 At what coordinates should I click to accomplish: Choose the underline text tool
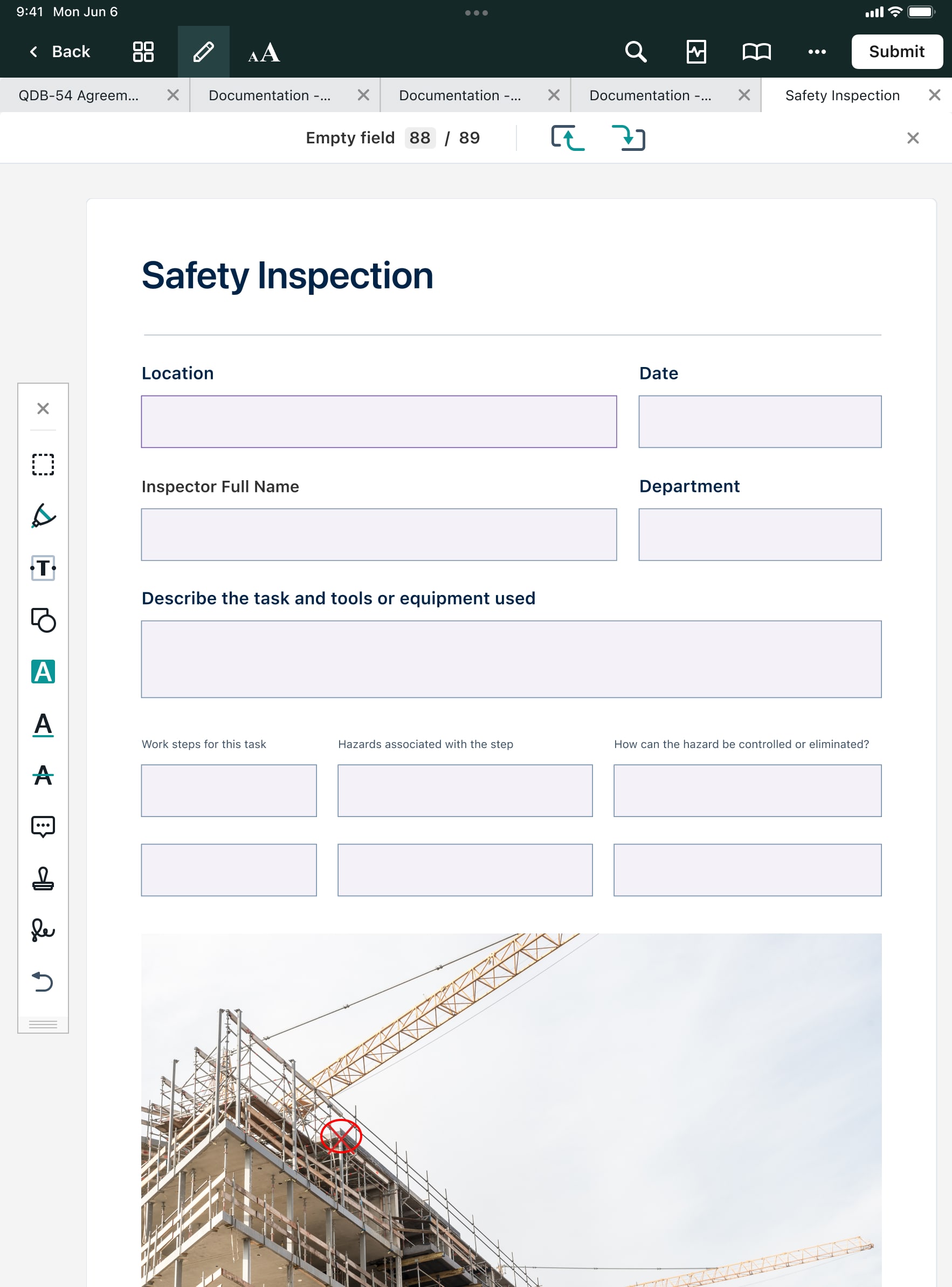[43, 724]
